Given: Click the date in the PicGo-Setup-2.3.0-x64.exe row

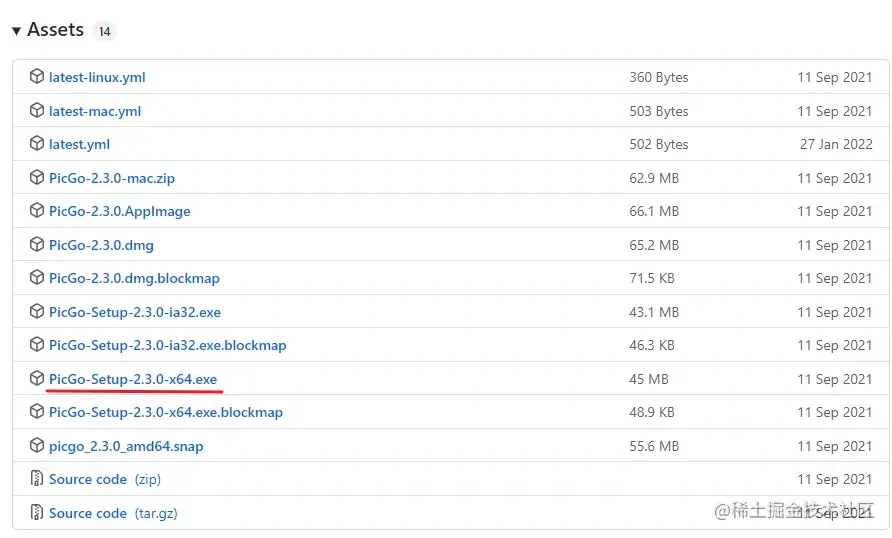Looking at the screenshot, I should pos(835,379).
